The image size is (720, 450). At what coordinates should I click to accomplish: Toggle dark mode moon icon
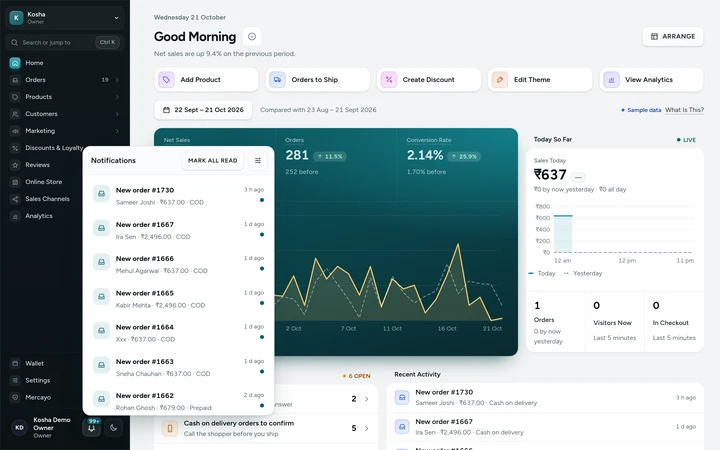(113, 428)
